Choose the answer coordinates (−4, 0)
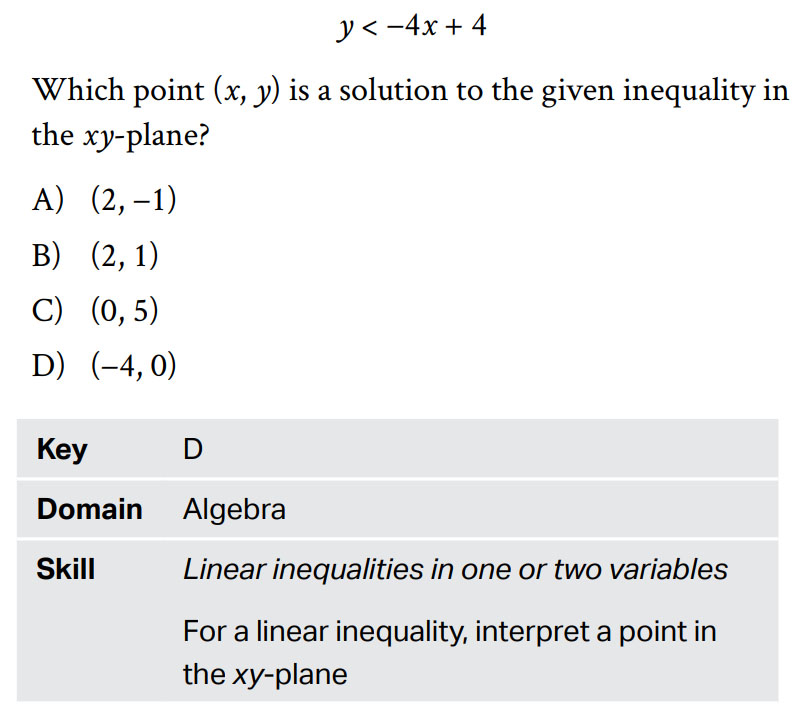The height and width of the screenshot is (716, 800). point(134,366)
